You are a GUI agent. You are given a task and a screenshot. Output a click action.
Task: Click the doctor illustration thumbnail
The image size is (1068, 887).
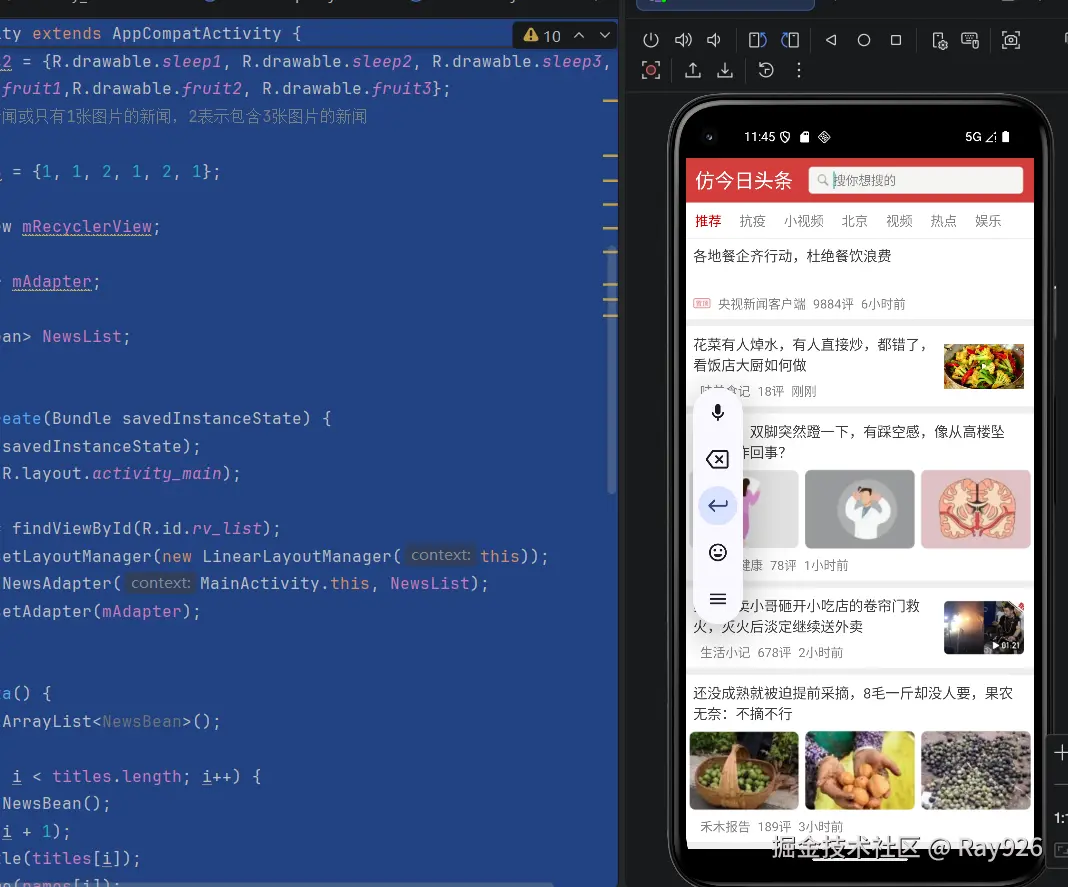click(860, 509)
